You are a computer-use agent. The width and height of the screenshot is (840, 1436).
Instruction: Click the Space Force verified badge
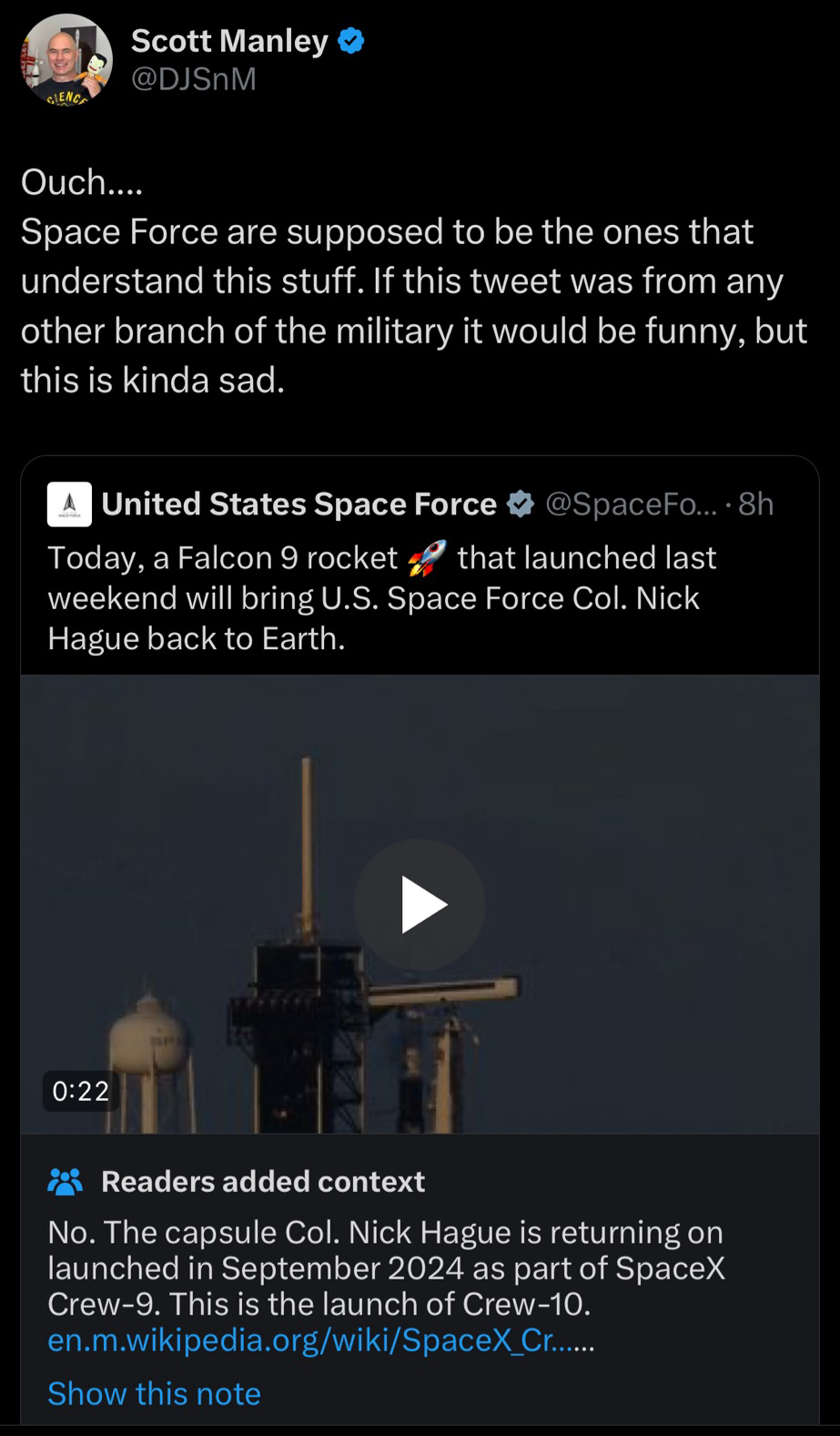coord(520,504)
